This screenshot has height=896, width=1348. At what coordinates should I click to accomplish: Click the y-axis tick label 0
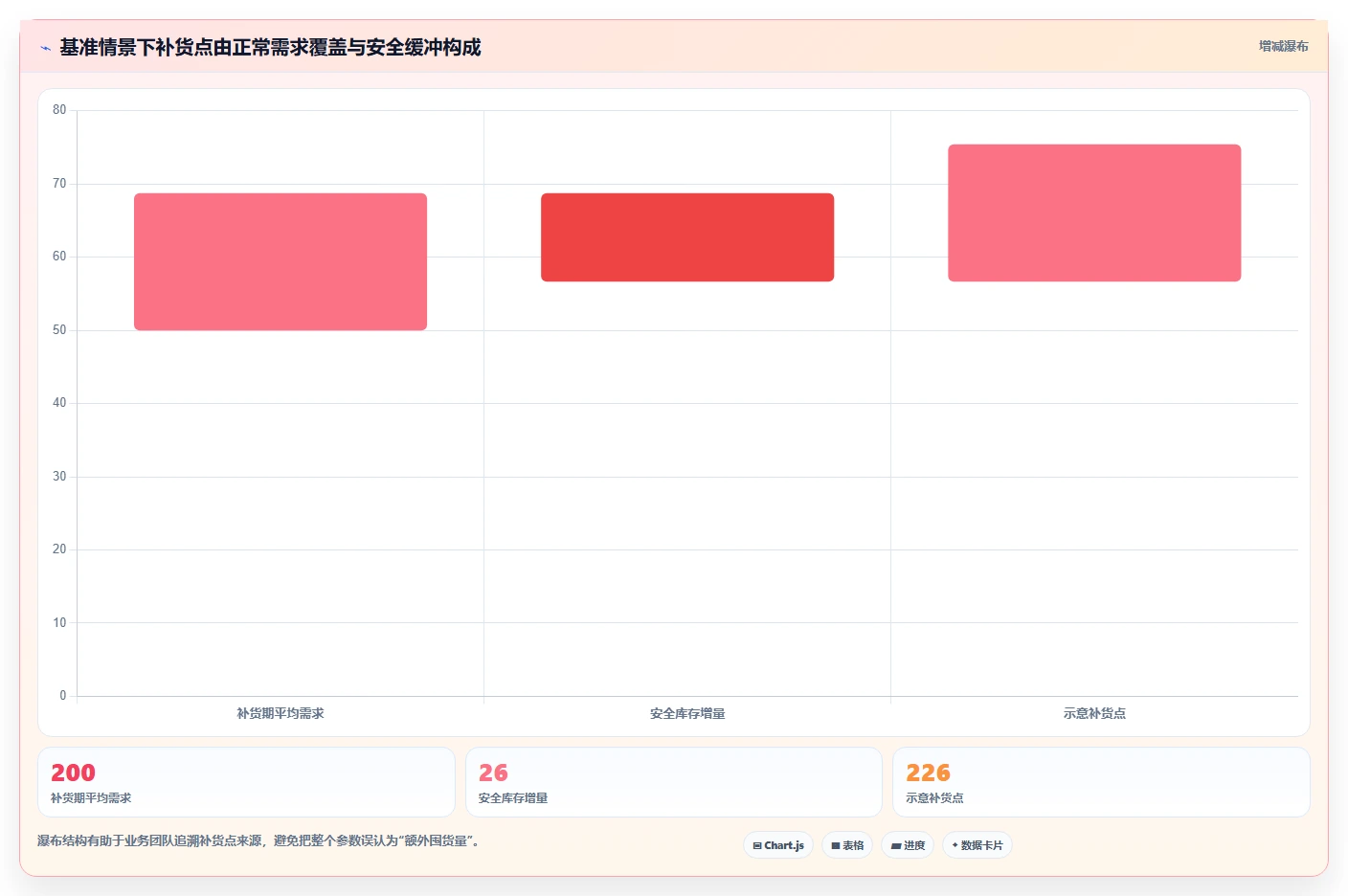click(63, 696)
